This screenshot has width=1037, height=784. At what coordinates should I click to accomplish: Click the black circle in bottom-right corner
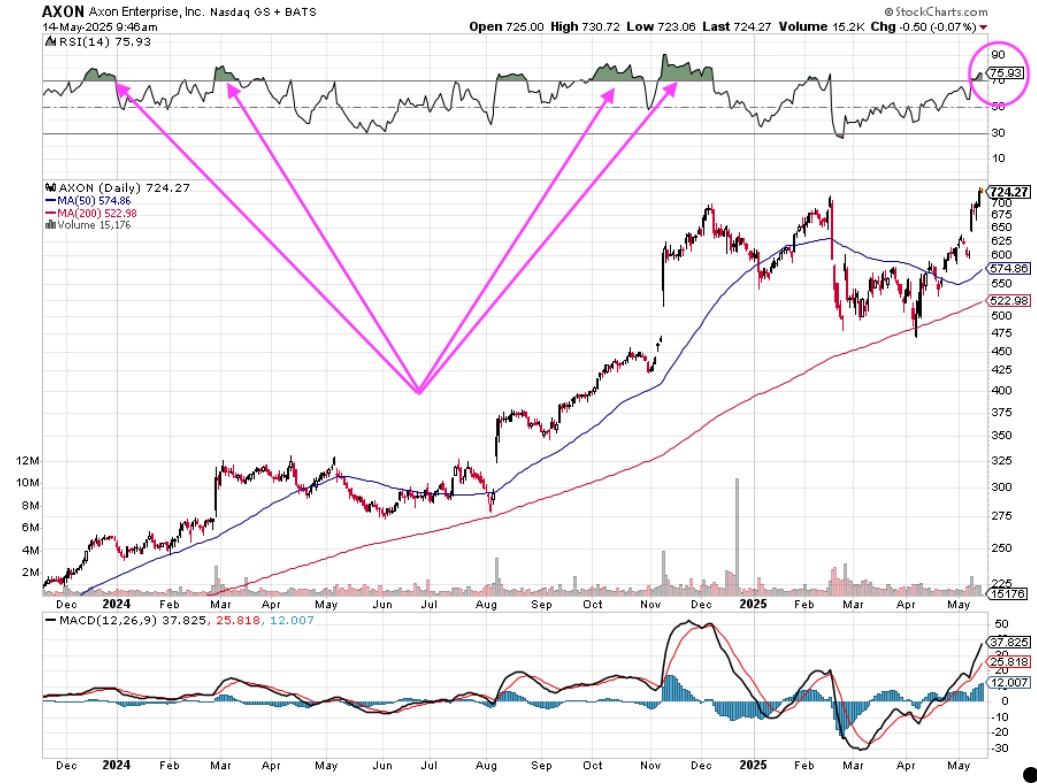[1027, 773]
